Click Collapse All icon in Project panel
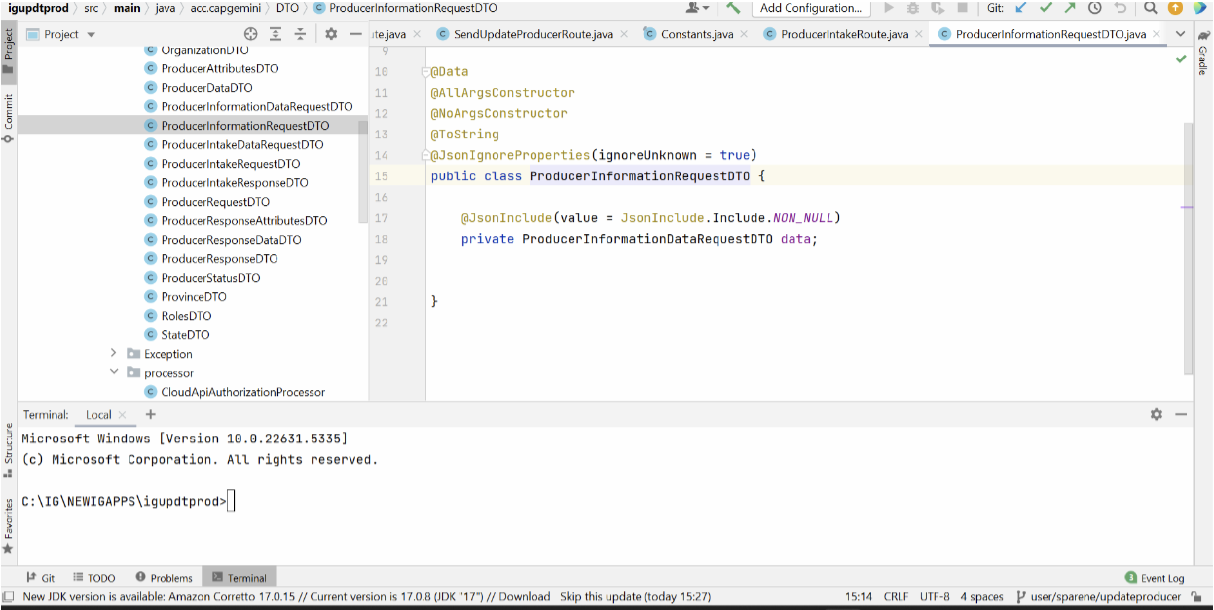 tap(300, 34)
